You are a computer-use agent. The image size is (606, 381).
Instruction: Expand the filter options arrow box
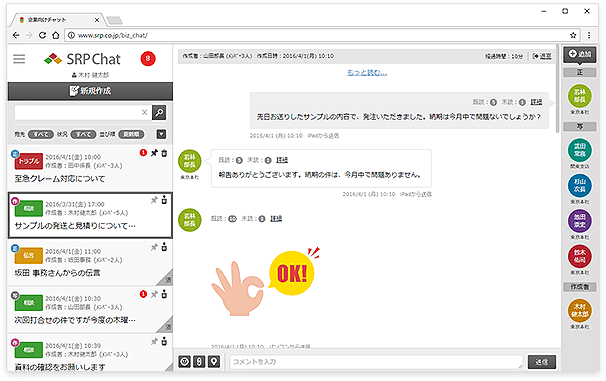click(x=161, y=134)
